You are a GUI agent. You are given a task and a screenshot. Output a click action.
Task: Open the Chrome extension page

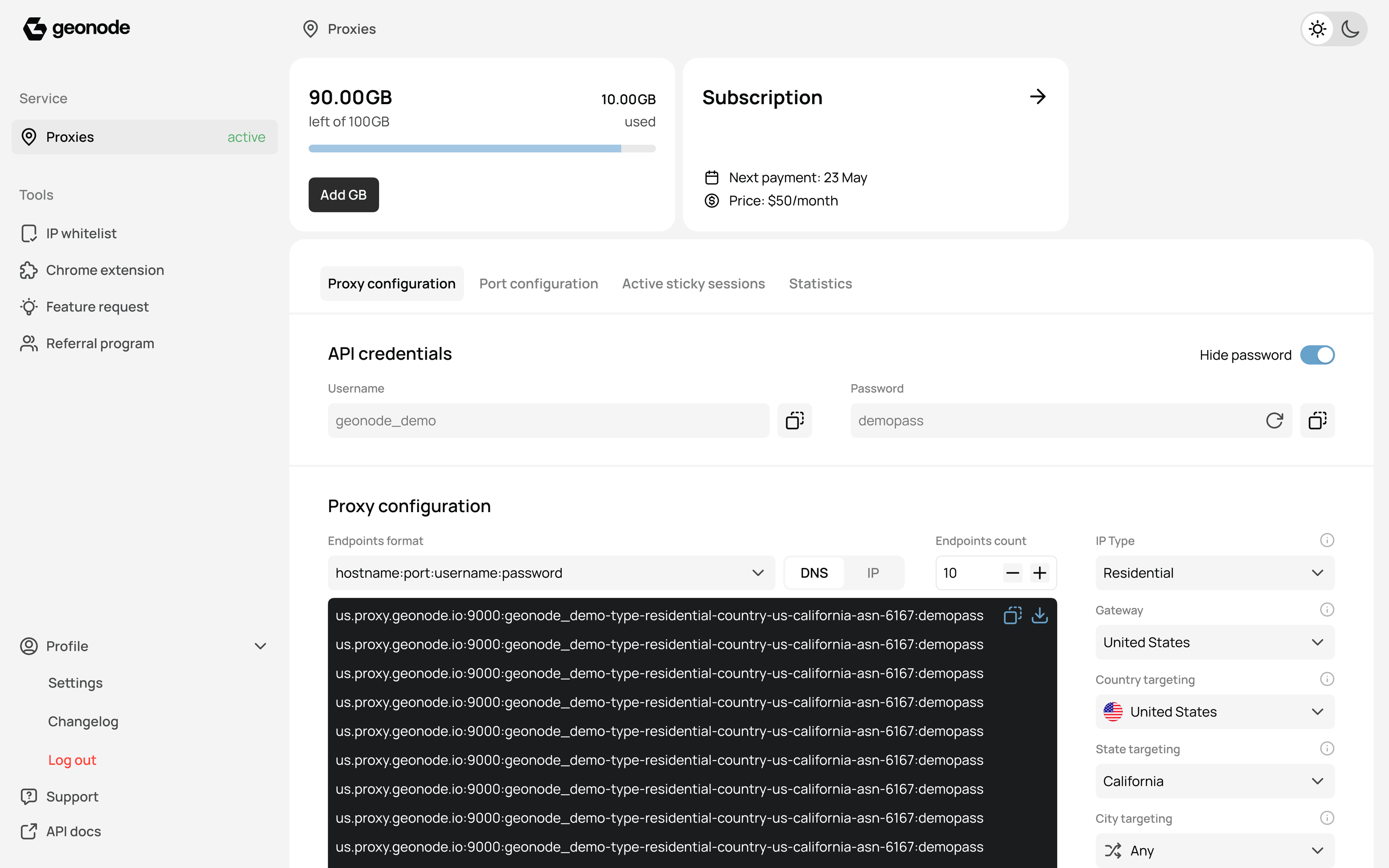(x=105, y=270)
